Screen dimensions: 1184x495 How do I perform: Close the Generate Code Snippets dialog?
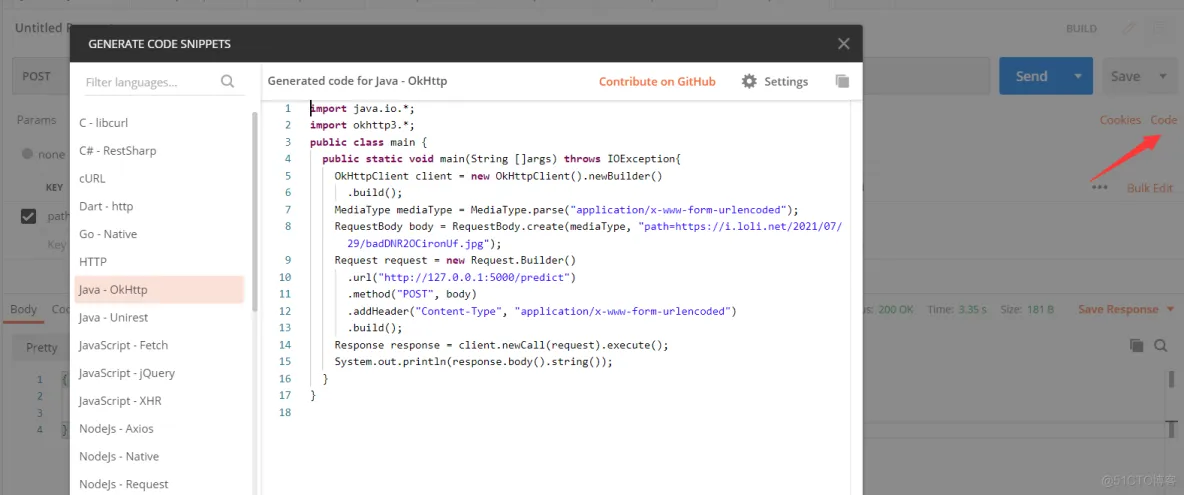pos(843,44)
